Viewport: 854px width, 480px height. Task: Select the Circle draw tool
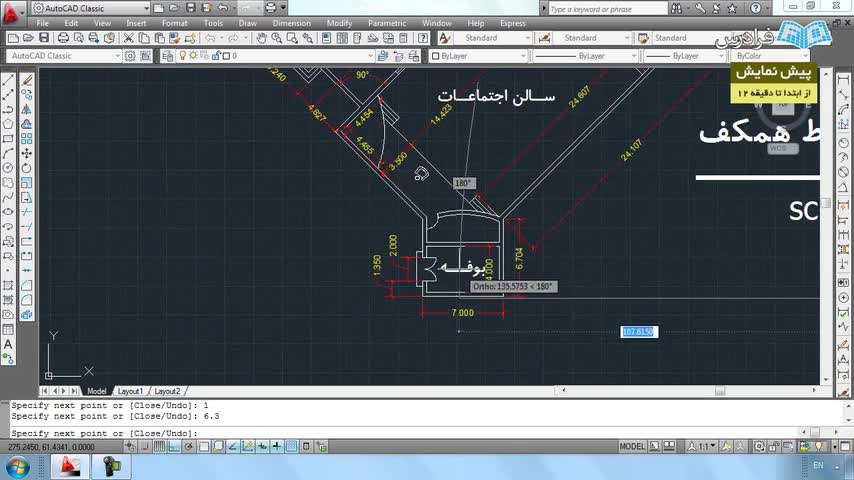click(x=8, y=168)
